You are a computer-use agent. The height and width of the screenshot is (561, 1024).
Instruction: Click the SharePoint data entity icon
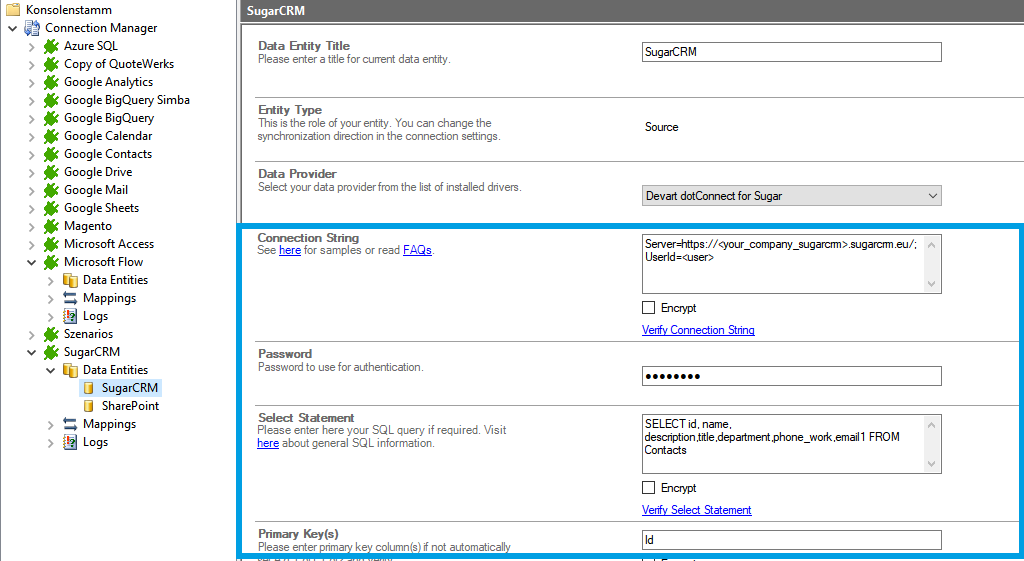(89, 406)
